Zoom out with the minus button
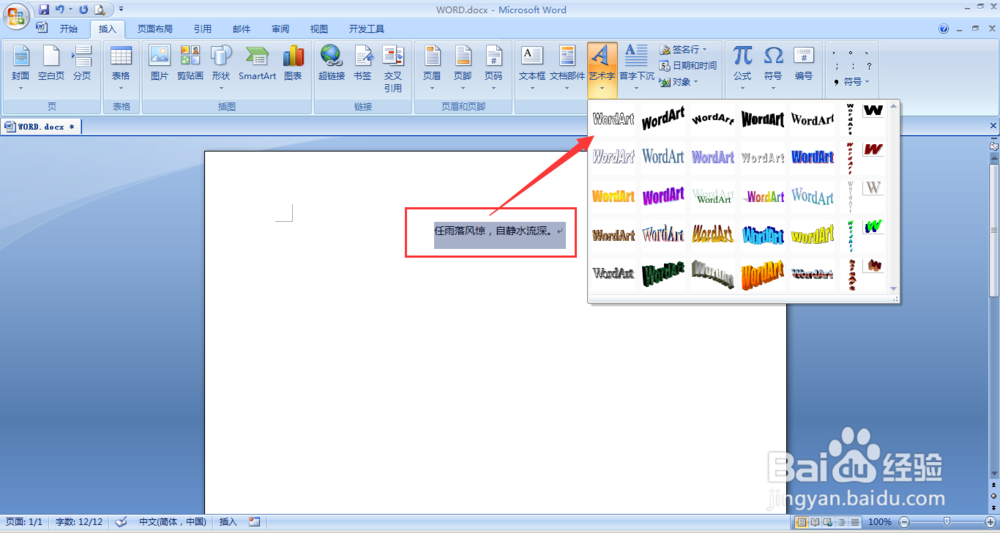 904,522
